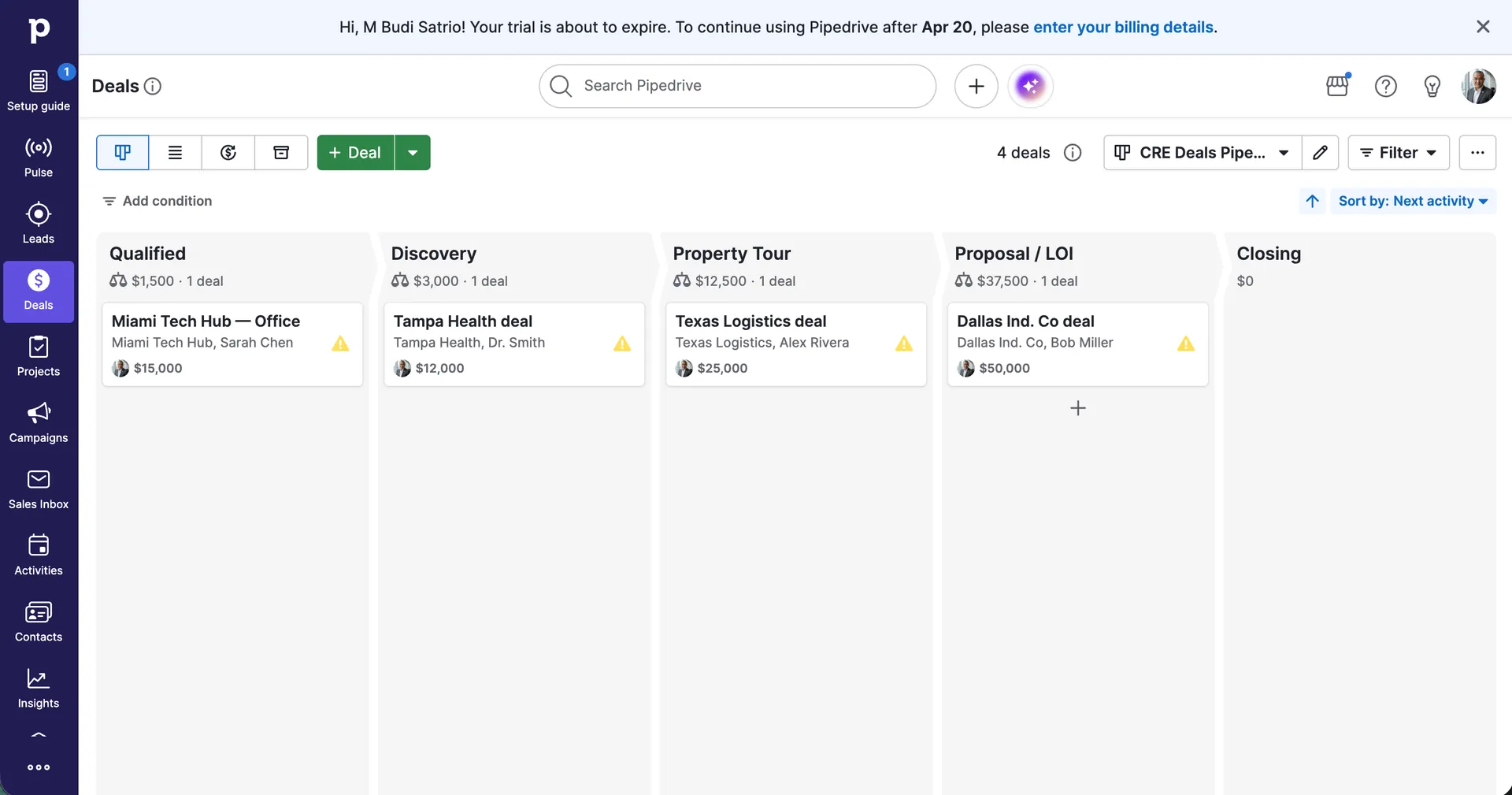This screenshot has height=795, width=1512.
Task: Open the Filter menu
Action: pos(1399,152)
